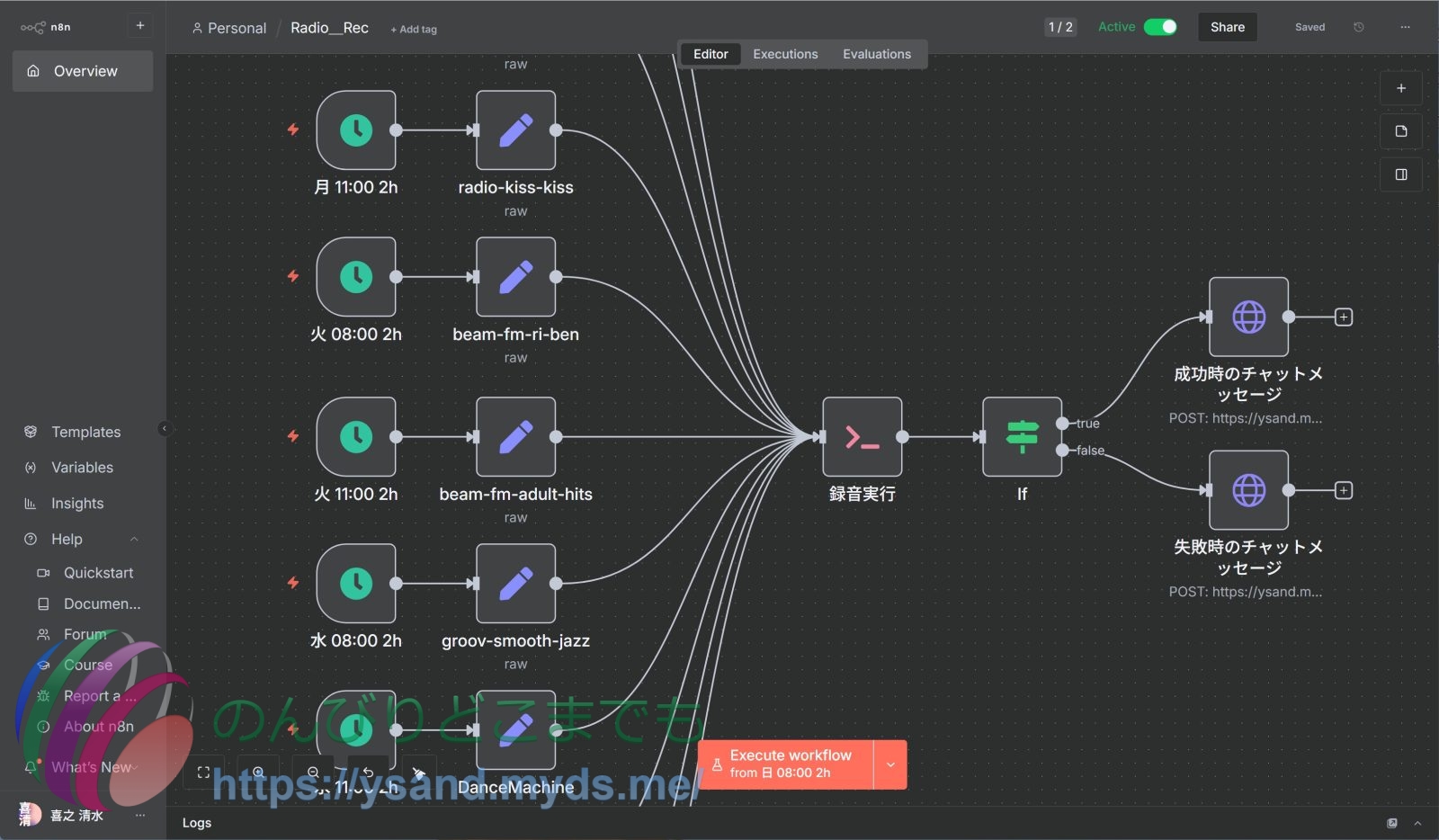Open the Execute workflow trigger dropdown arrow
Screen dimensions: 1439x840
890,764
